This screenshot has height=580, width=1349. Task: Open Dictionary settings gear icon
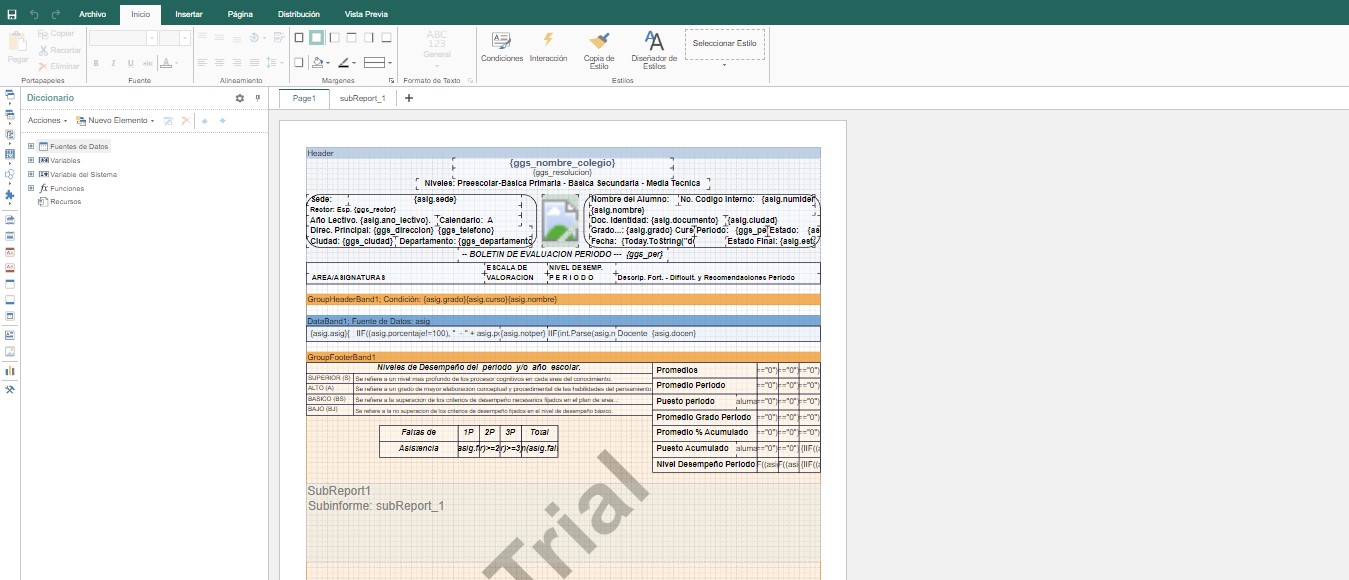239,98
